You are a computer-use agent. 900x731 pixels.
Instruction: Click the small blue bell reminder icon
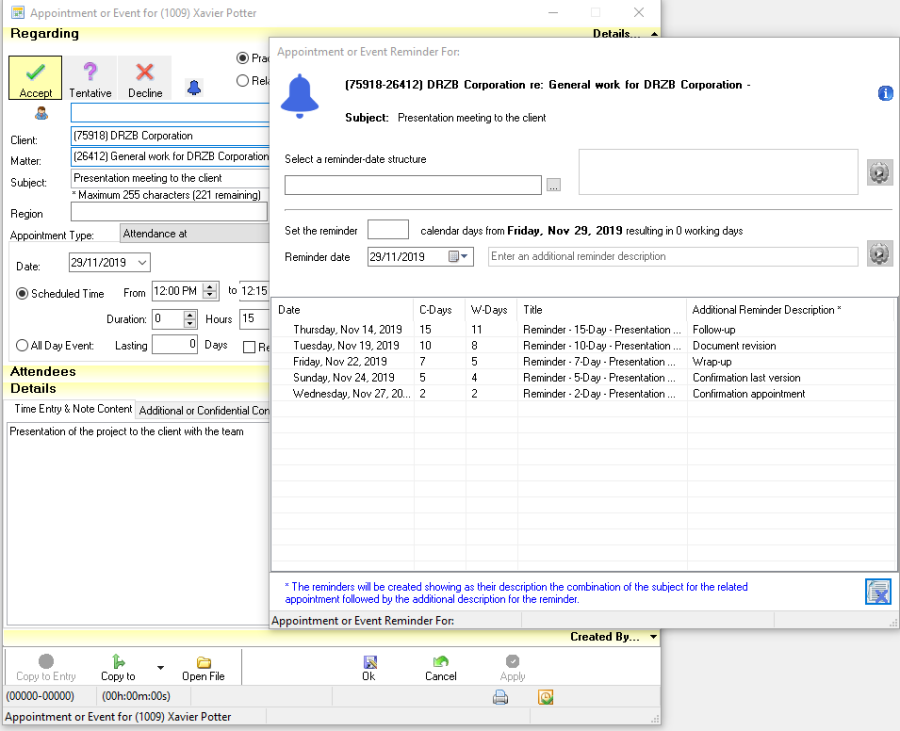(194, 87)
